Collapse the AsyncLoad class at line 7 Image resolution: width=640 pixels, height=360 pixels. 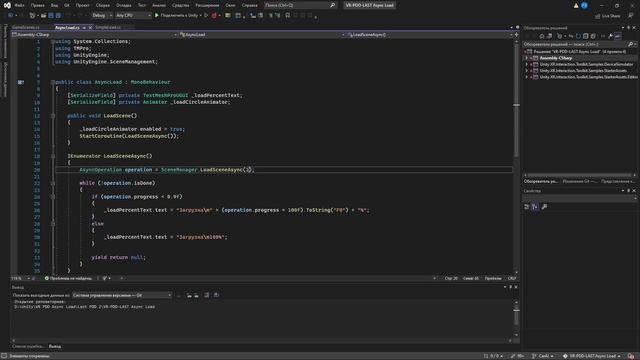tap(53, 82)
